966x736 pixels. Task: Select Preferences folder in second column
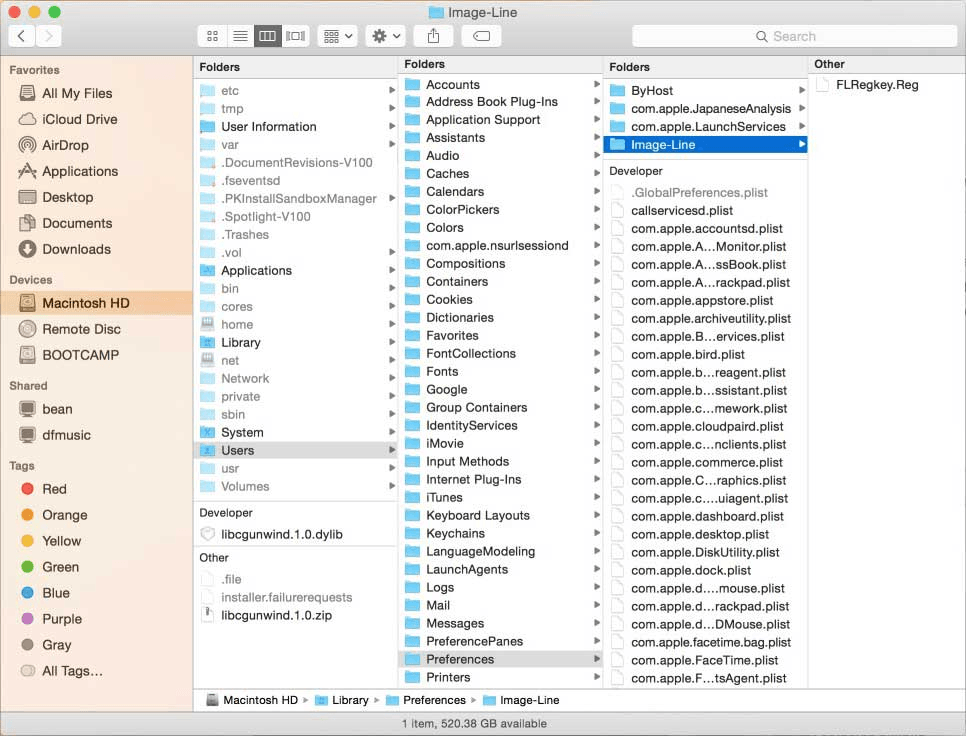501,659
